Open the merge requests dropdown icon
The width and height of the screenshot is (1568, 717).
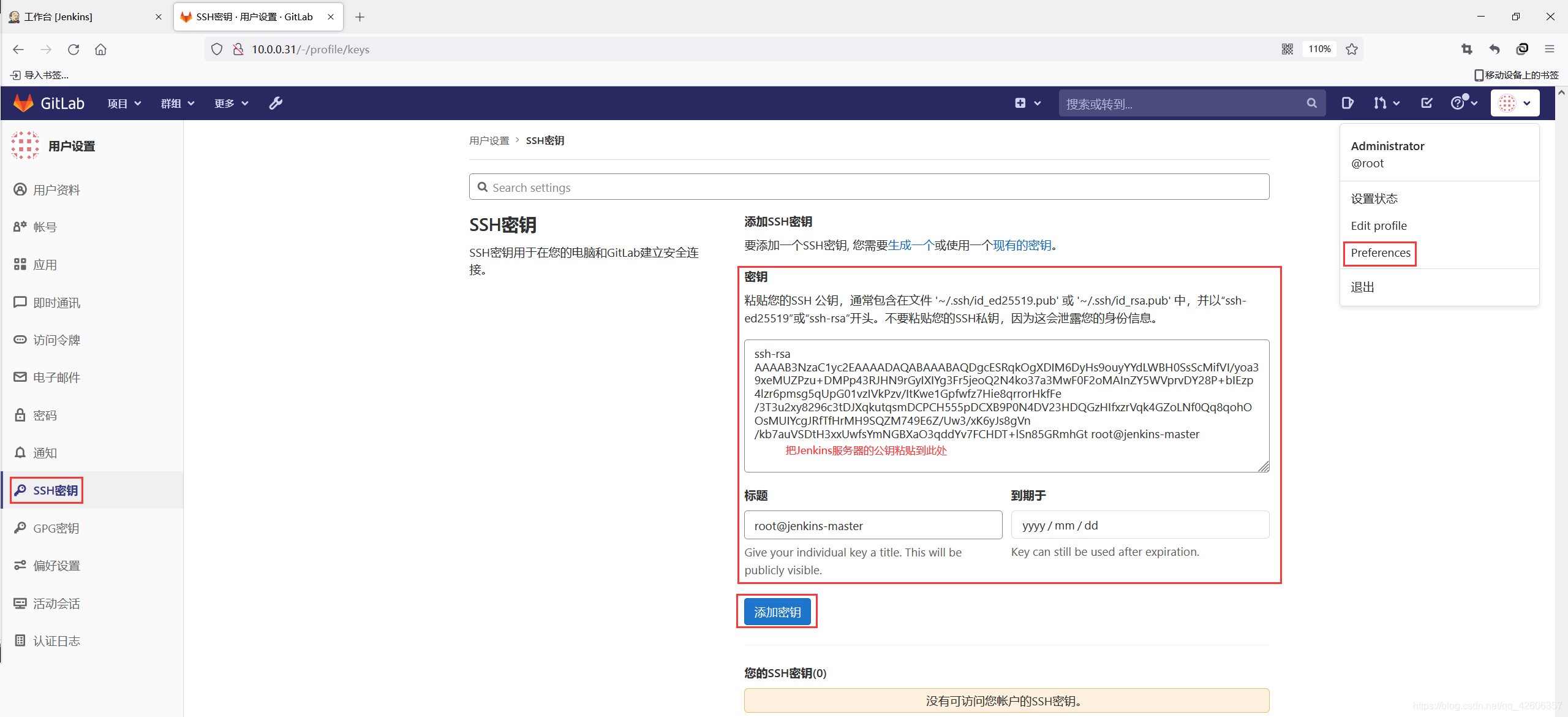click(x=1387, y=103)
